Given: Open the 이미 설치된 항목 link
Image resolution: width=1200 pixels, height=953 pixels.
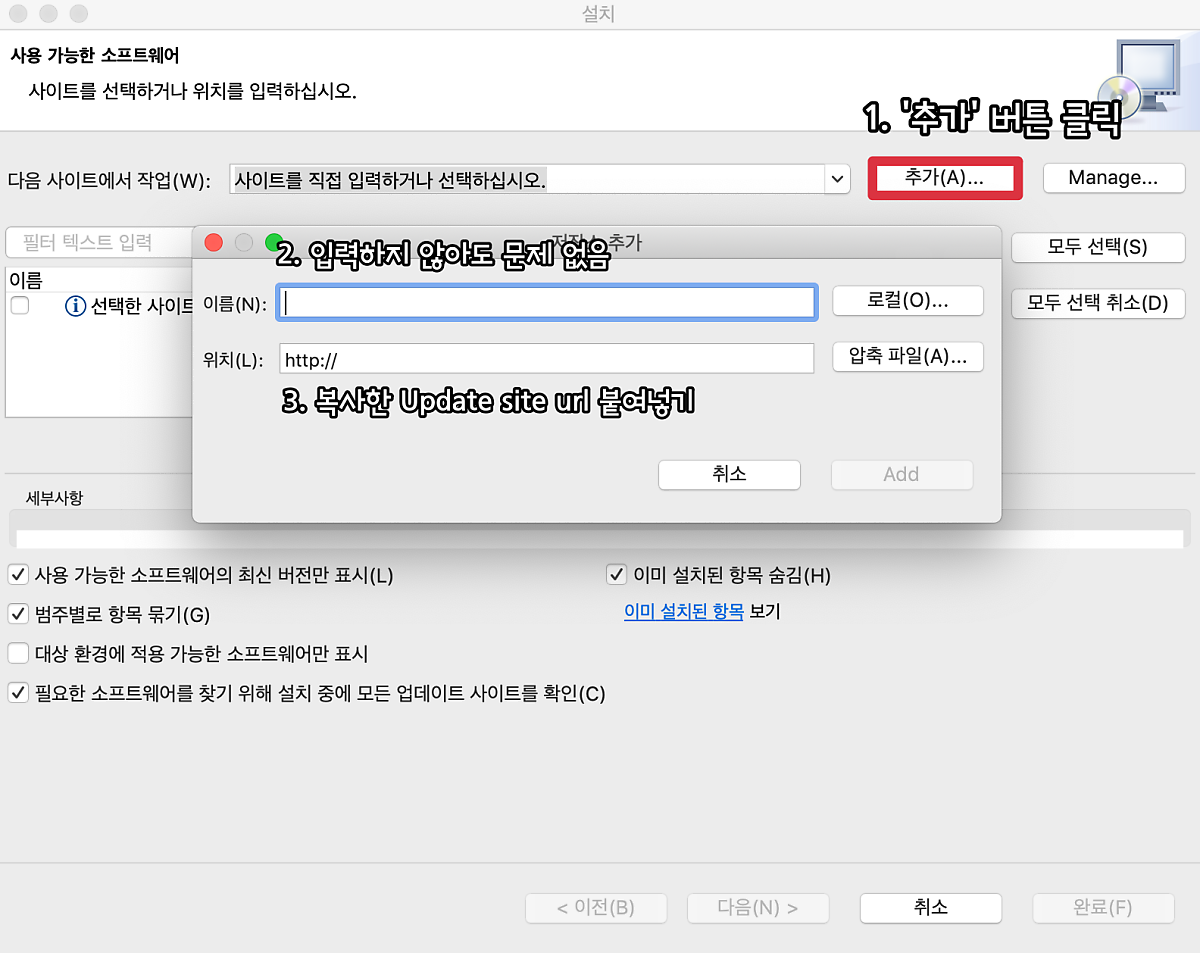Looking at the screenshot, I should pos(683,612).
